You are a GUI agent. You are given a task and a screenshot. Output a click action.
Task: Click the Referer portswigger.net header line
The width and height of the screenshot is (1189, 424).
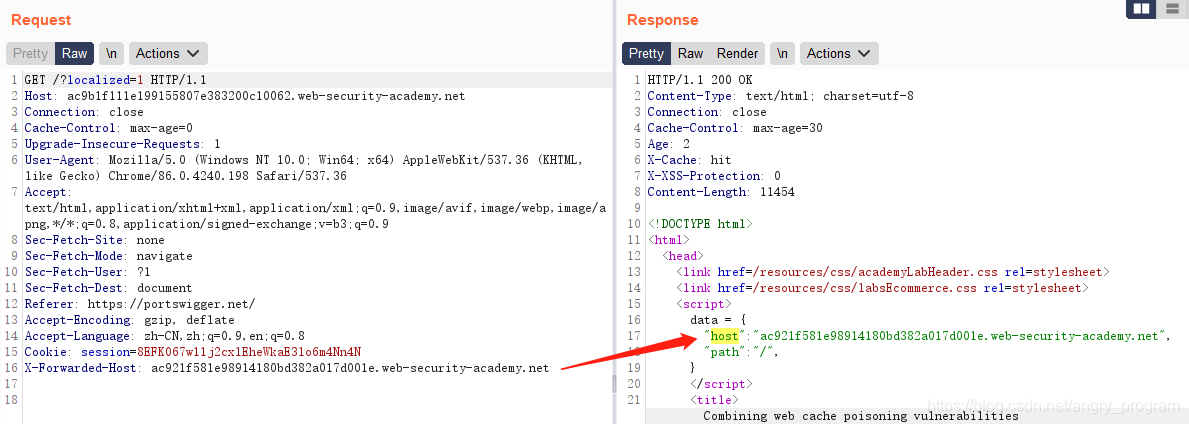pyautogui.click(x=140, y=304)
